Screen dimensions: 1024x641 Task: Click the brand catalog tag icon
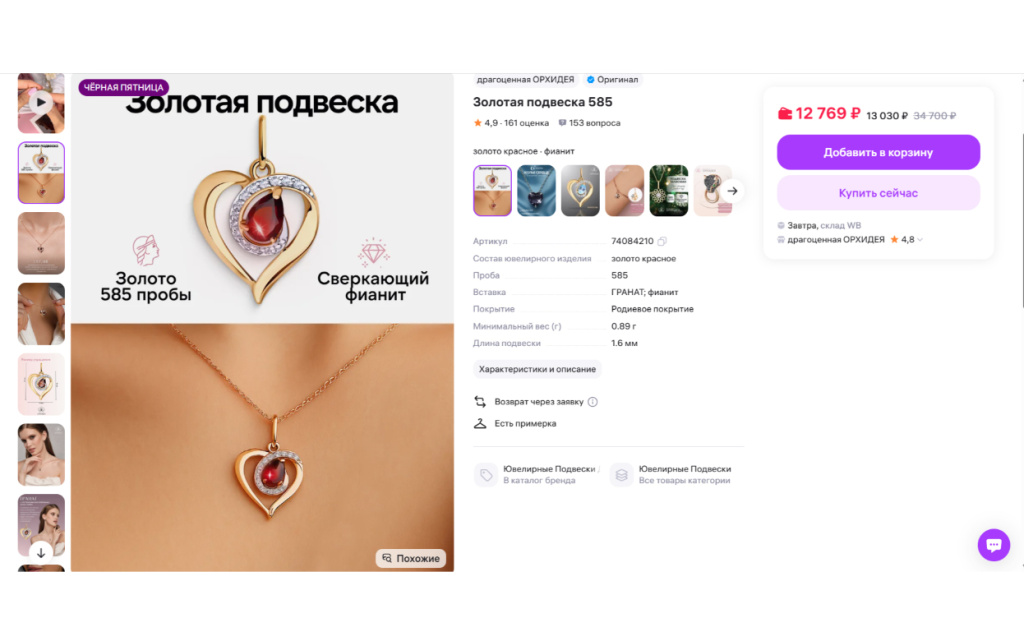(486, 475)
